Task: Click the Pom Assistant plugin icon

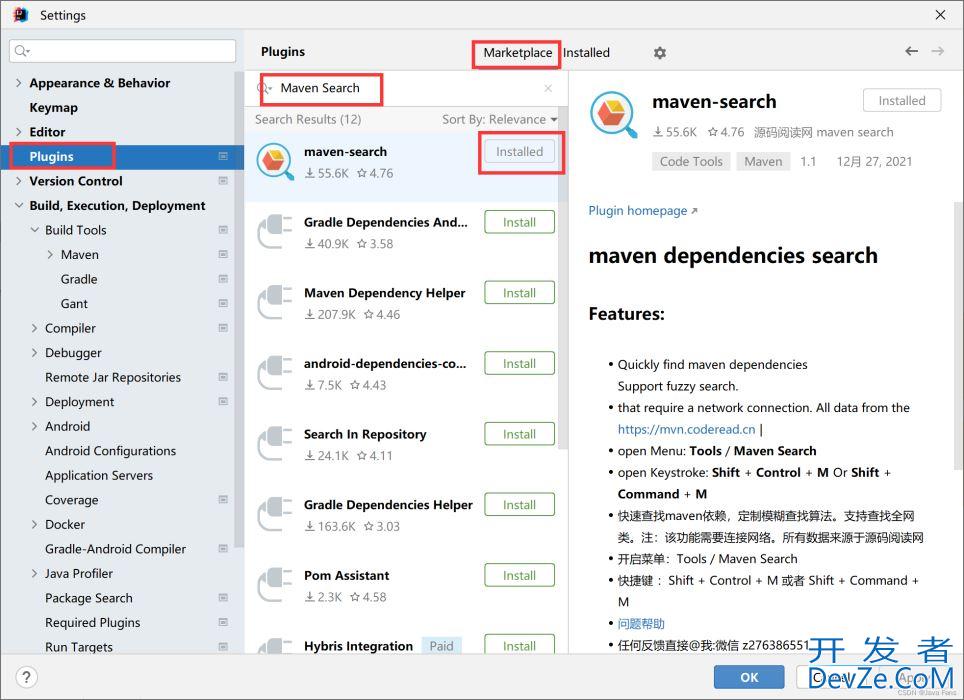Action: 275,585
